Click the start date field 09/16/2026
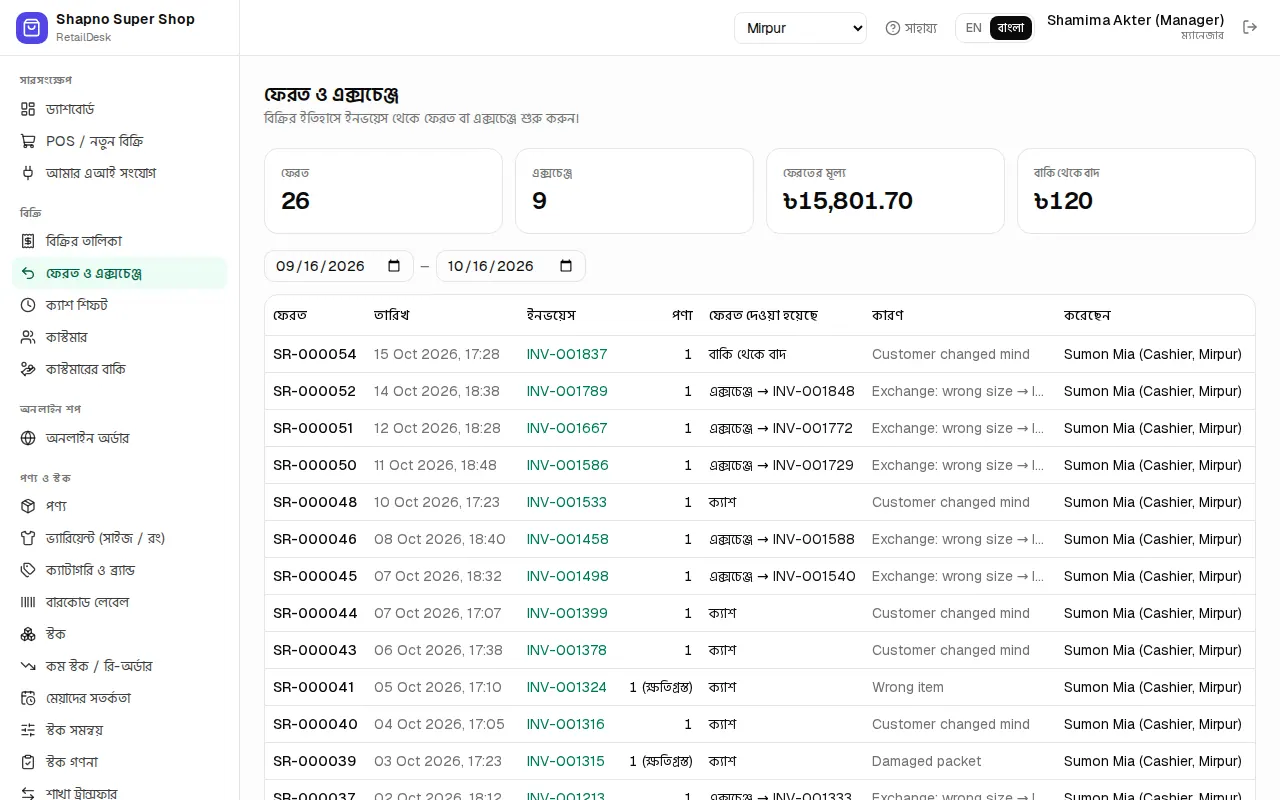The height and width of the screenshot is (800, 1280). pos(339,266)
